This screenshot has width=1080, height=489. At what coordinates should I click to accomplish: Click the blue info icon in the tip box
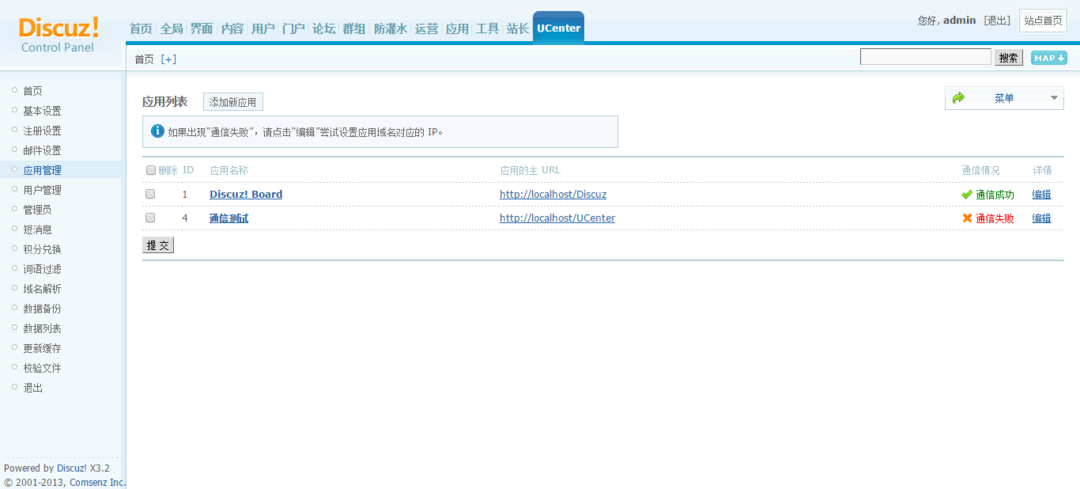coord(158,131)
